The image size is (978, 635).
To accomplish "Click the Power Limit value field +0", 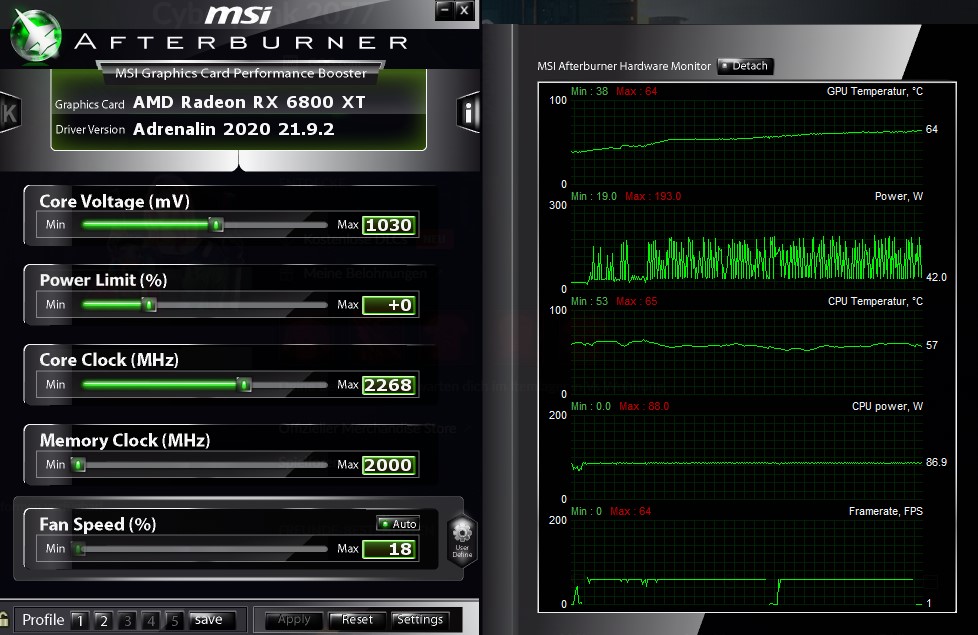I will tap(389, 305).
